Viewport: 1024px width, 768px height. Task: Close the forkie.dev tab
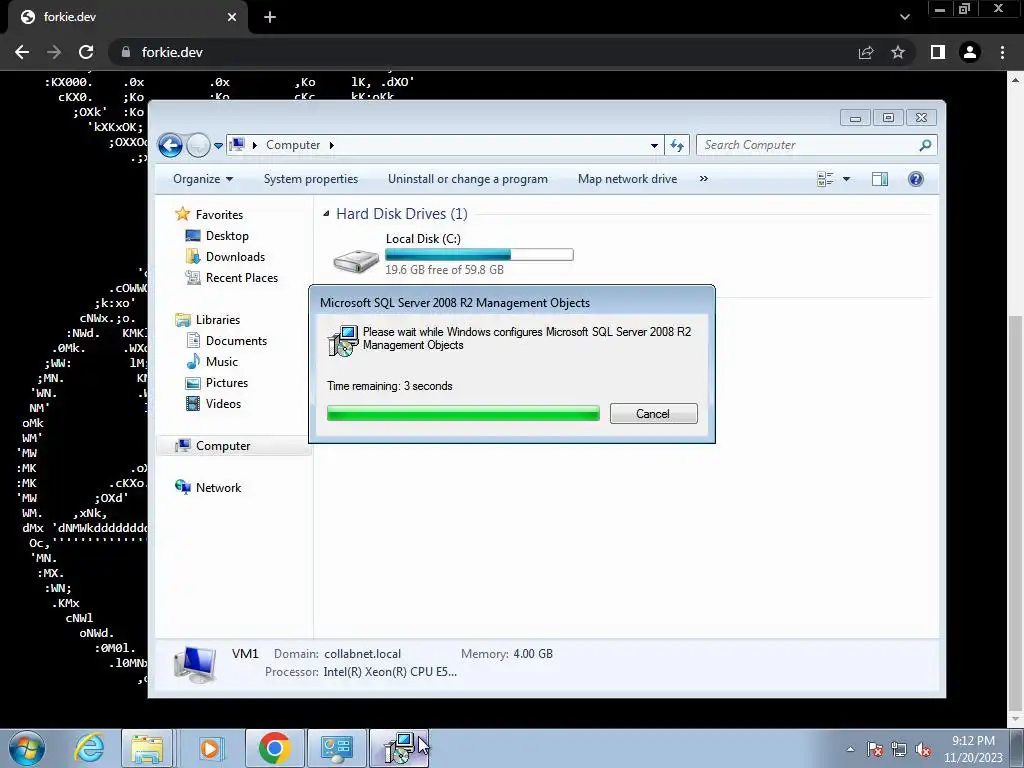[231, 17]
